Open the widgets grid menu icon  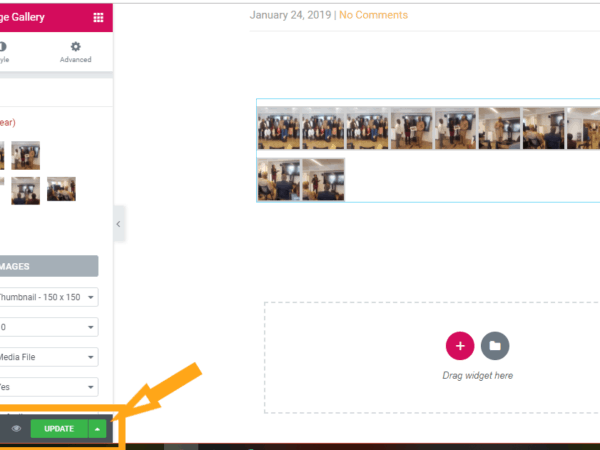[x=98, y=17]
